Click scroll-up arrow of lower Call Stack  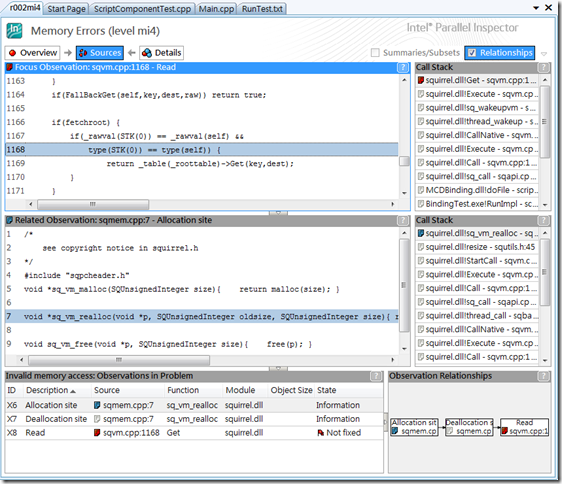tap(545, 233)
